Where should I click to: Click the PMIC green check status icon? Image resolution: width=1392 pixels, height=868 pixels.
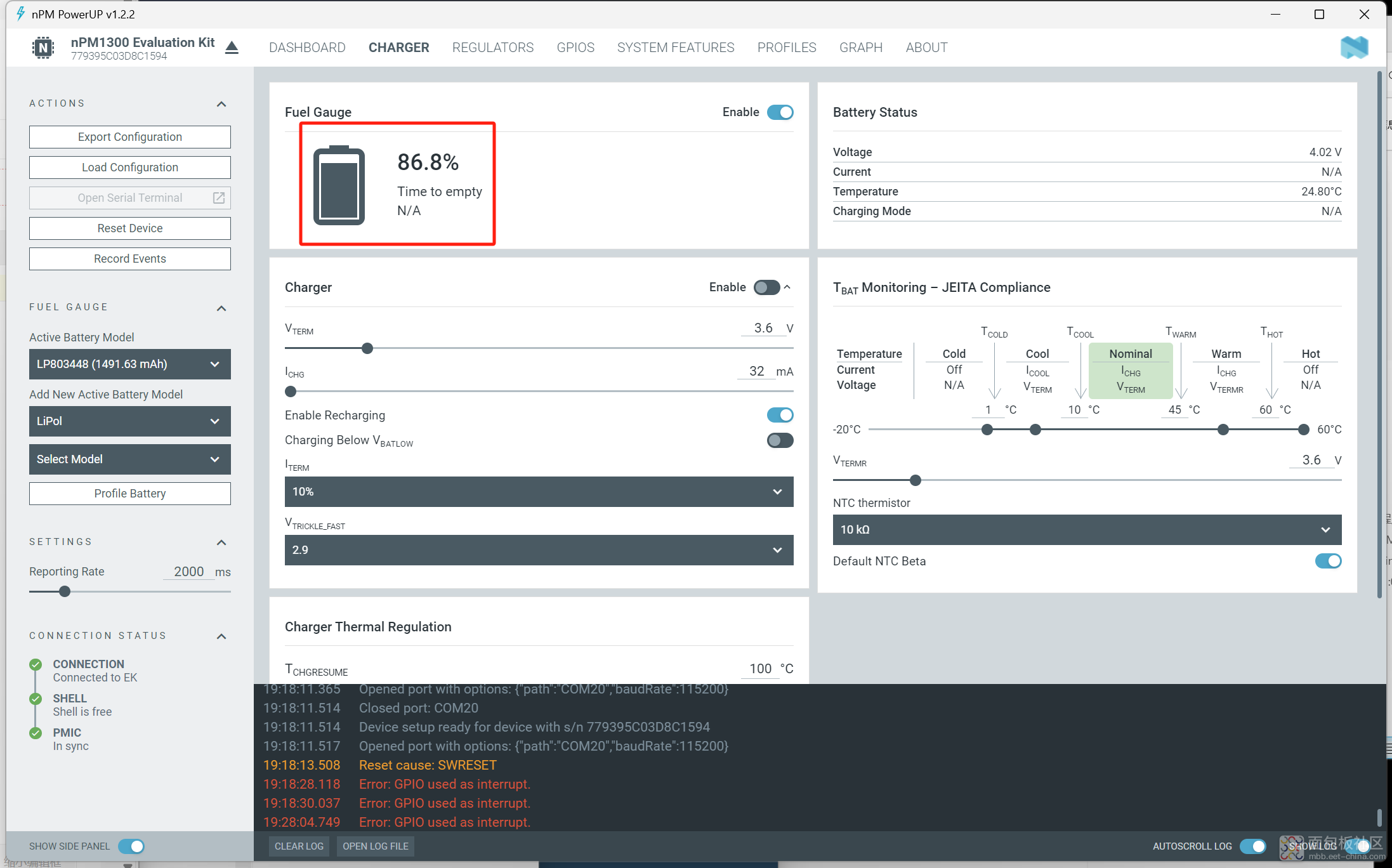36,733
